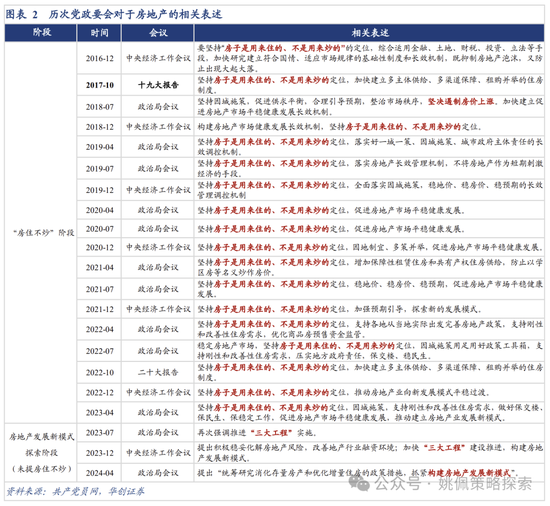Click the red text 坚决遏制房价上涨

[x=461, y=102]
